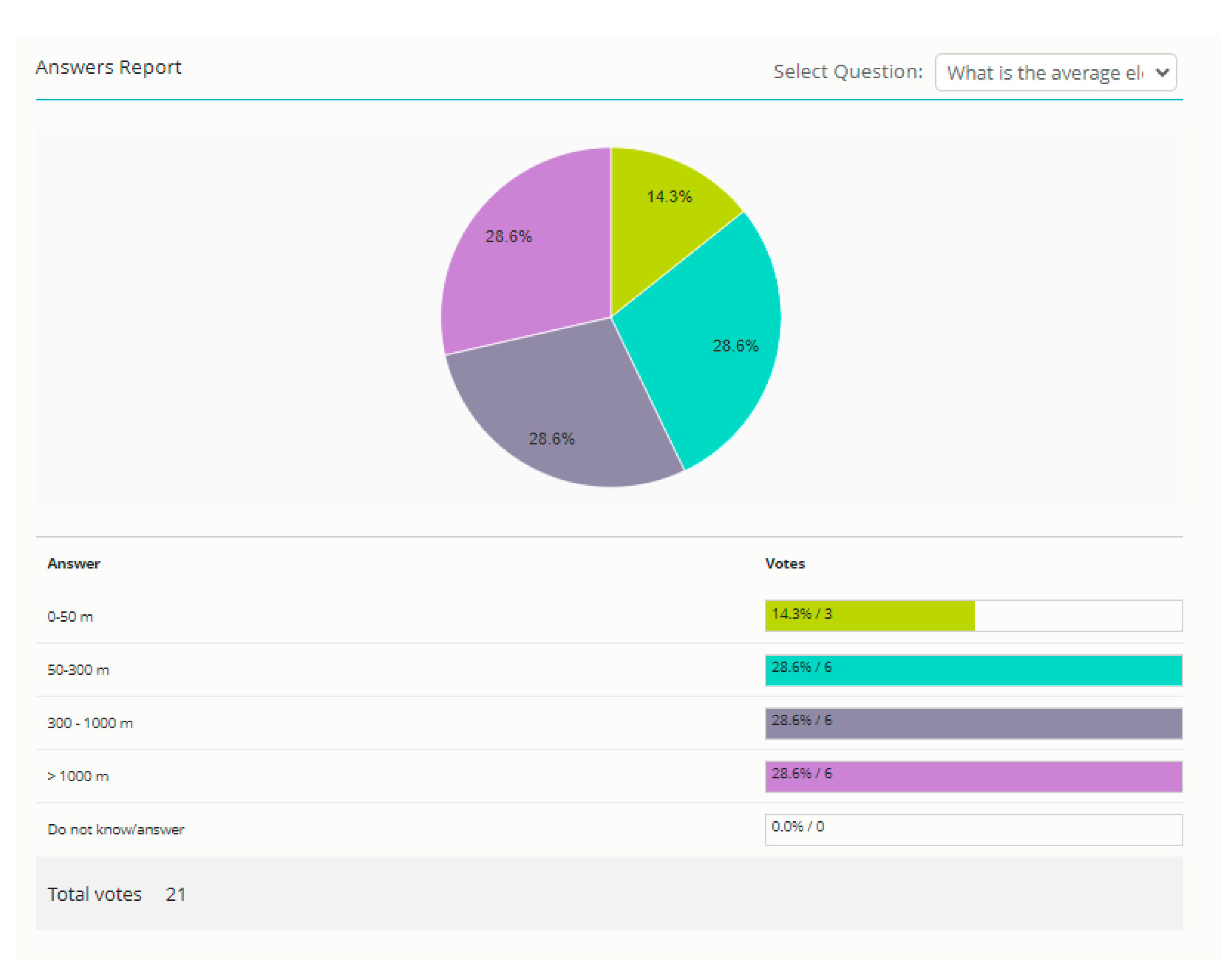Viewport: 1232px width, 969px height.
Task: Click the lime 14.3% / 3 vote bar
Action: tap(870, 616)
